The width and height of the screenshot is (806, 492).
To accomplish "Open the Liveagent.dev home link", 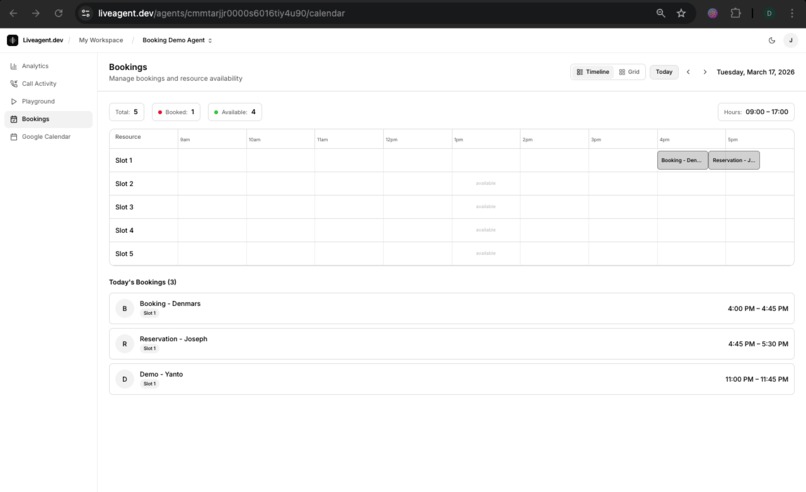I will 43,40.
